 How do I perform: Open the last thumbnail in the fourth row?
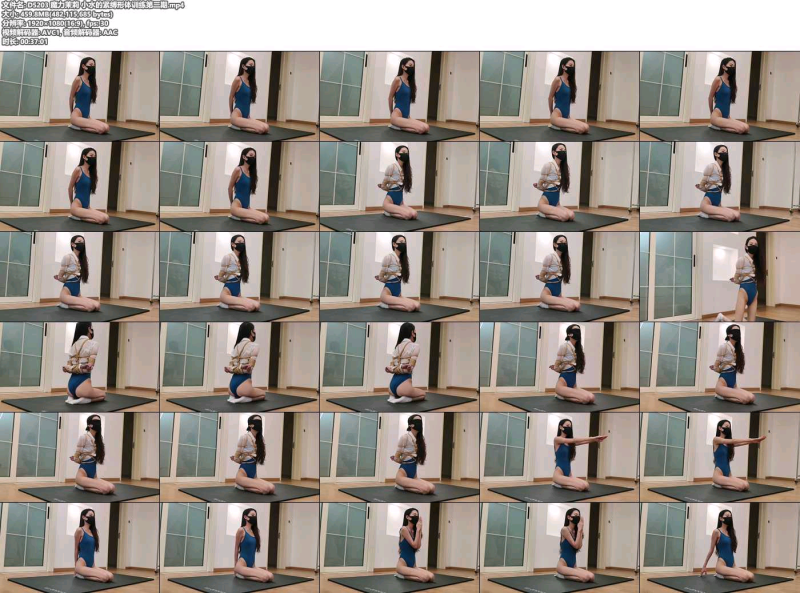[720, 367]
